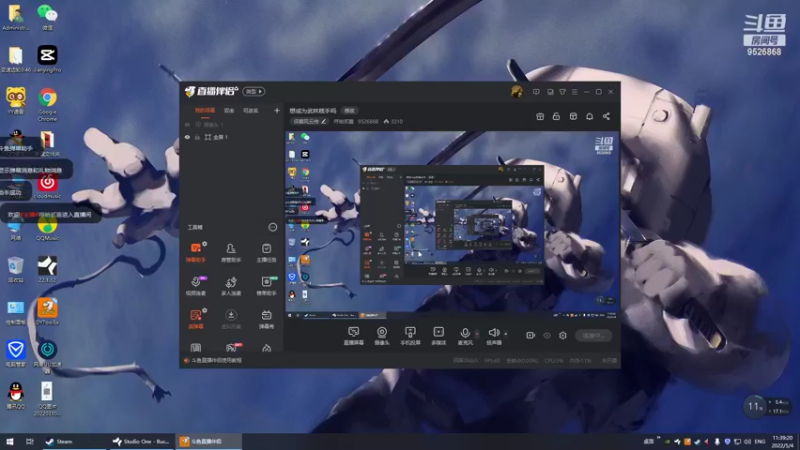
Task: Open the Recycle Bin desktop icon
Action: [x=15, y=270]
